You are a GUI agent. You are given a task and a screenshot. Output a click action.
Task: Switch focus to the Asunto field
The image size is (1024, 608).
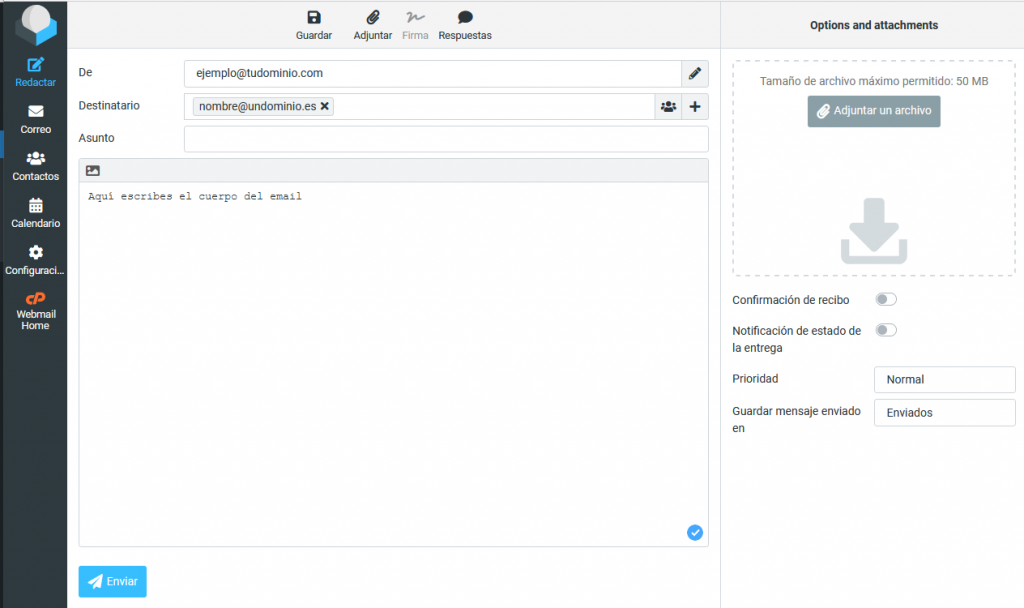point(446,138)
